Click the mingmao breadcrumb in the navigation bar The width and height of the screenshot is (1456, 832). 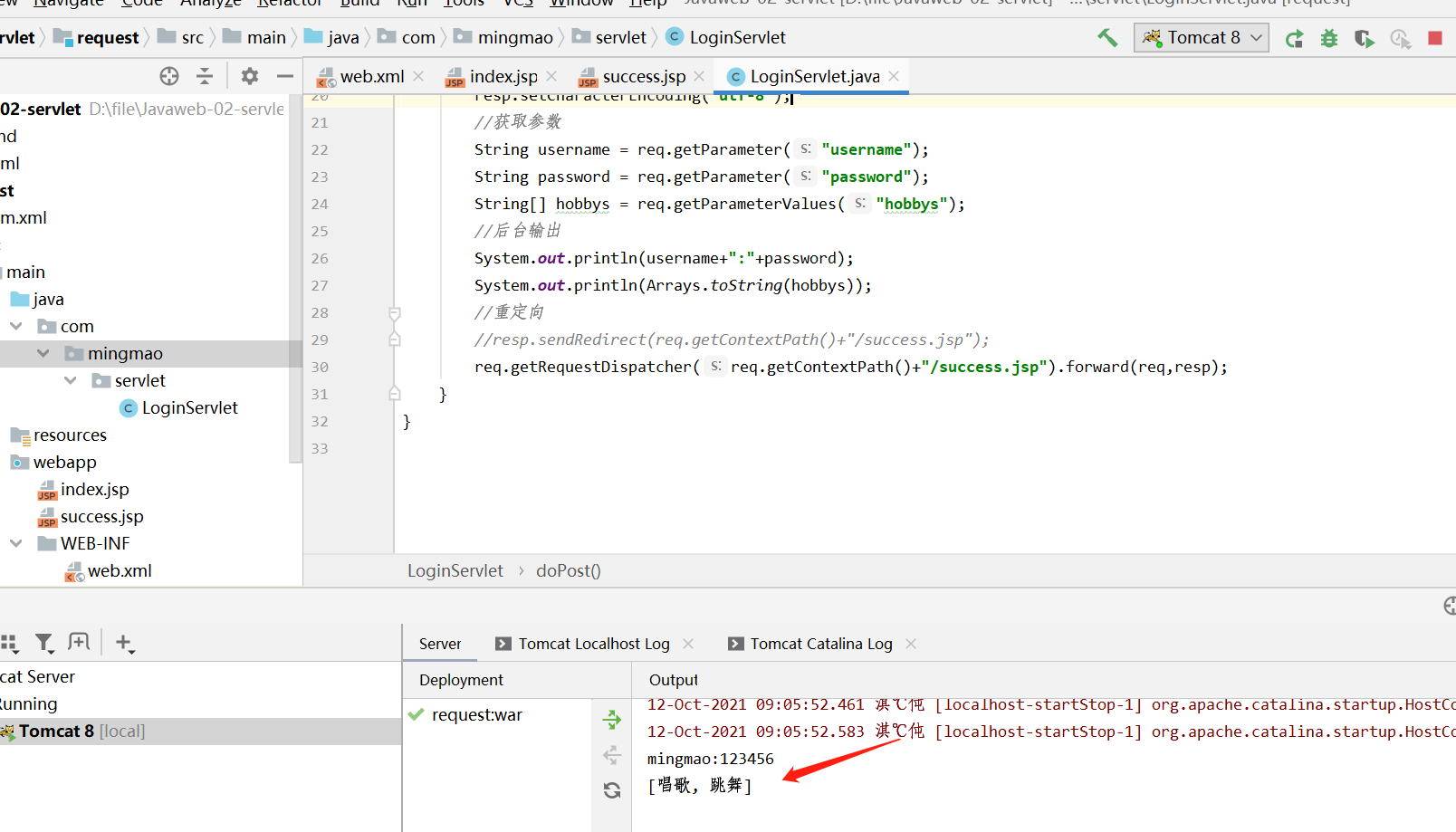pyautogui.click(x=503, y=38)
